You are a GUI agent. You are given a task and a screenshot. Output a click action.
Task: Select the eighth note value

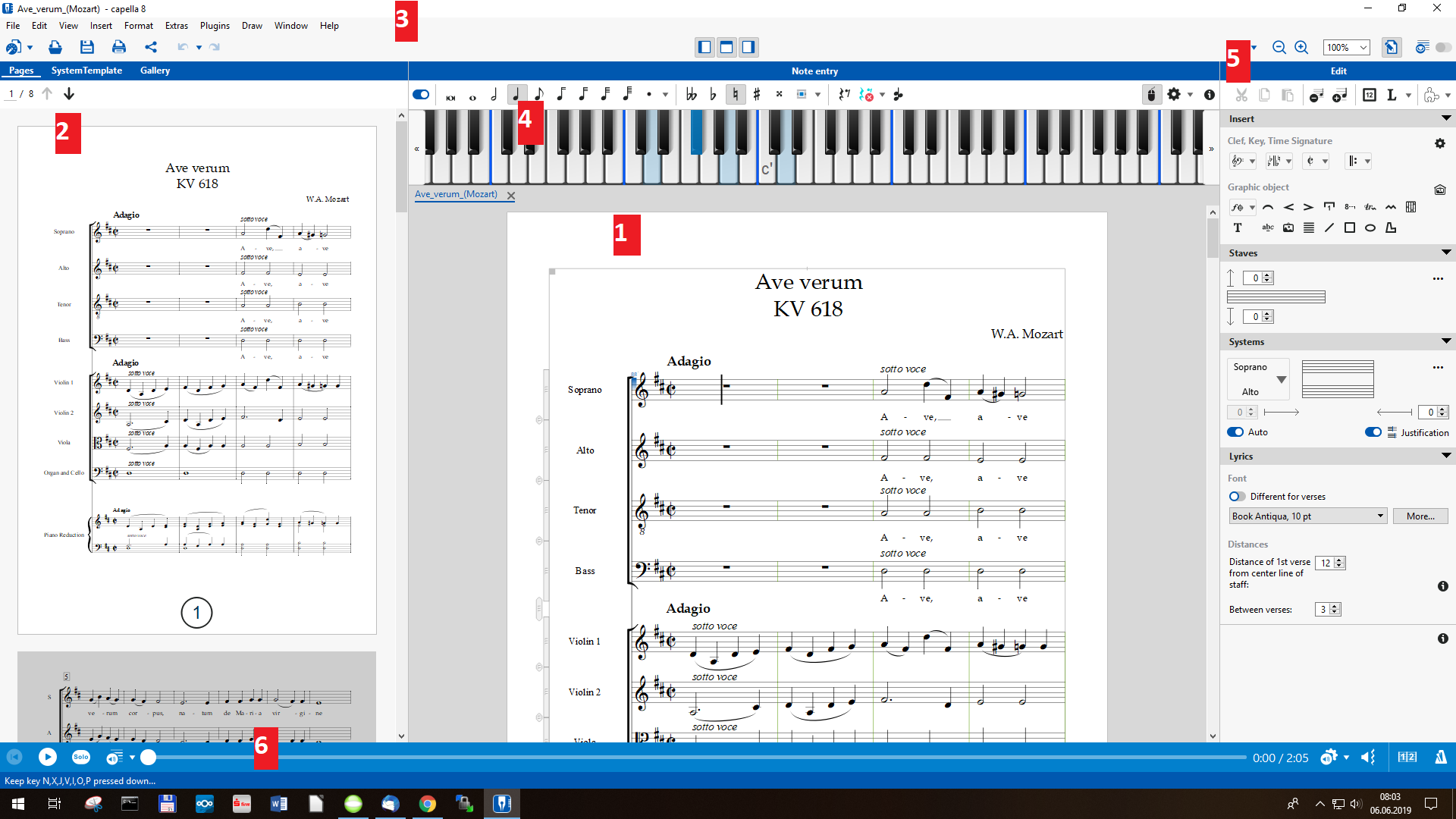[x=538, y=95]
